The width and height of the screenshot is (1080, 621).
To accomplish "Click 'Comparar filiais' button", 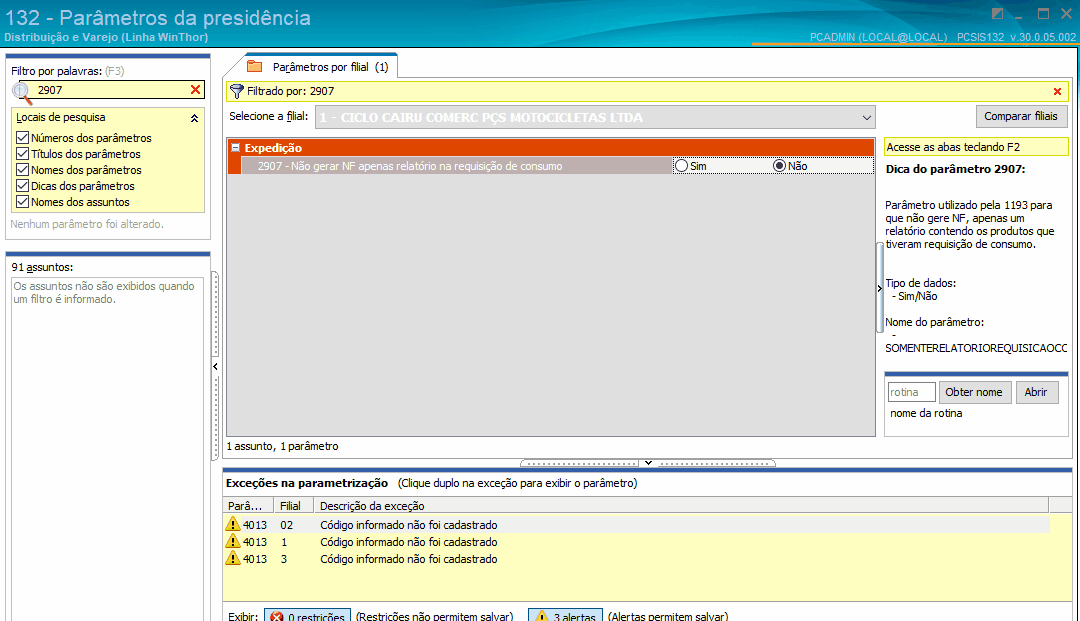I will [x=1021, y=116].
